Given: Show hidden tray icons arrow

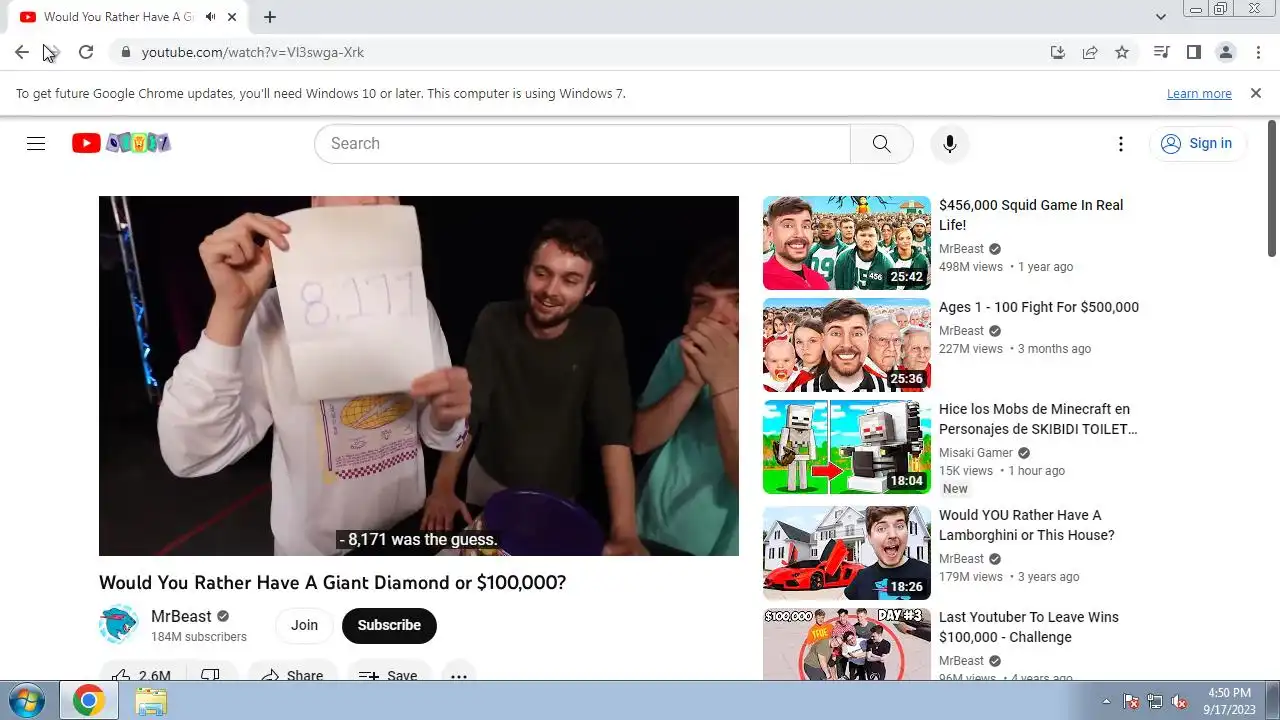Looking at the screenshot, I should click(x=1106, y=701).
